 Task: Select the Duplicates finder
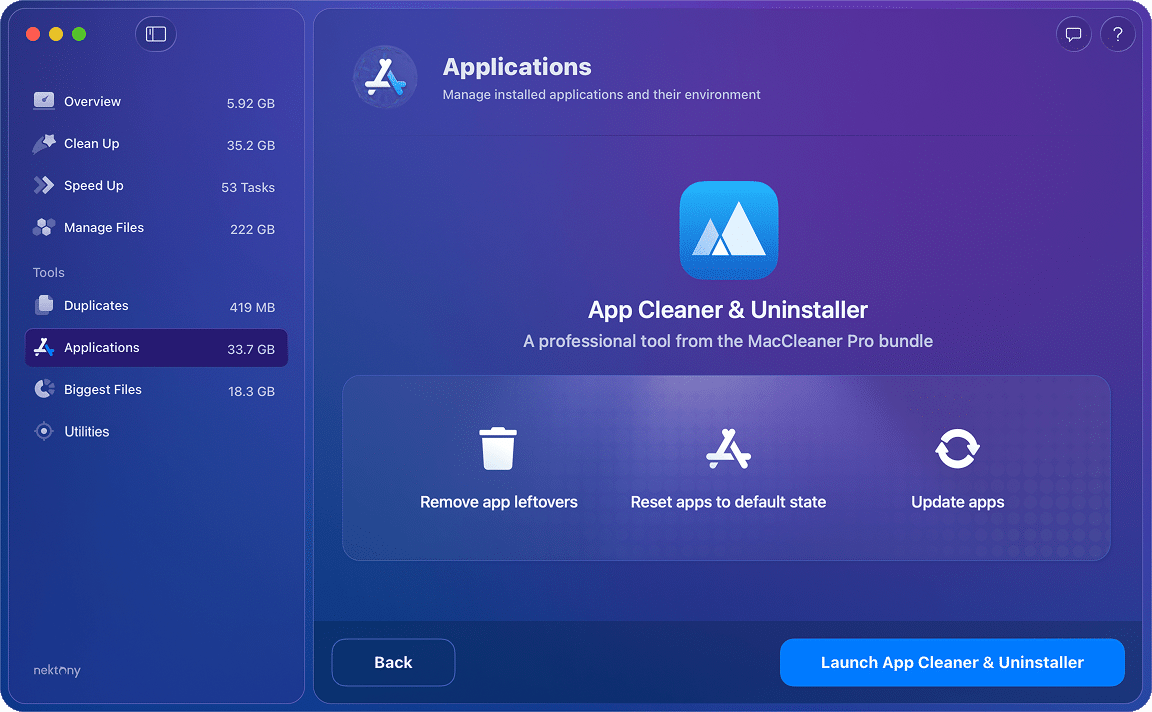coord(98,305)
